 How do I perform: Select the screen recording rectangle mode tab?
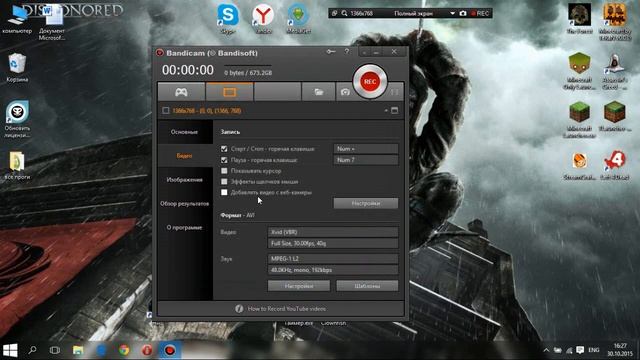pos(229,92)
